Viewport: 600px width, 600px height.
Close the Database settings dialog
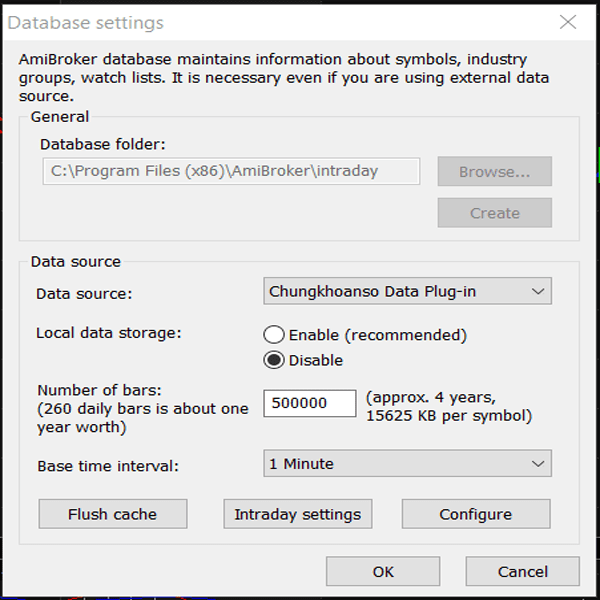pyautogui.click(x=568, y=22)
